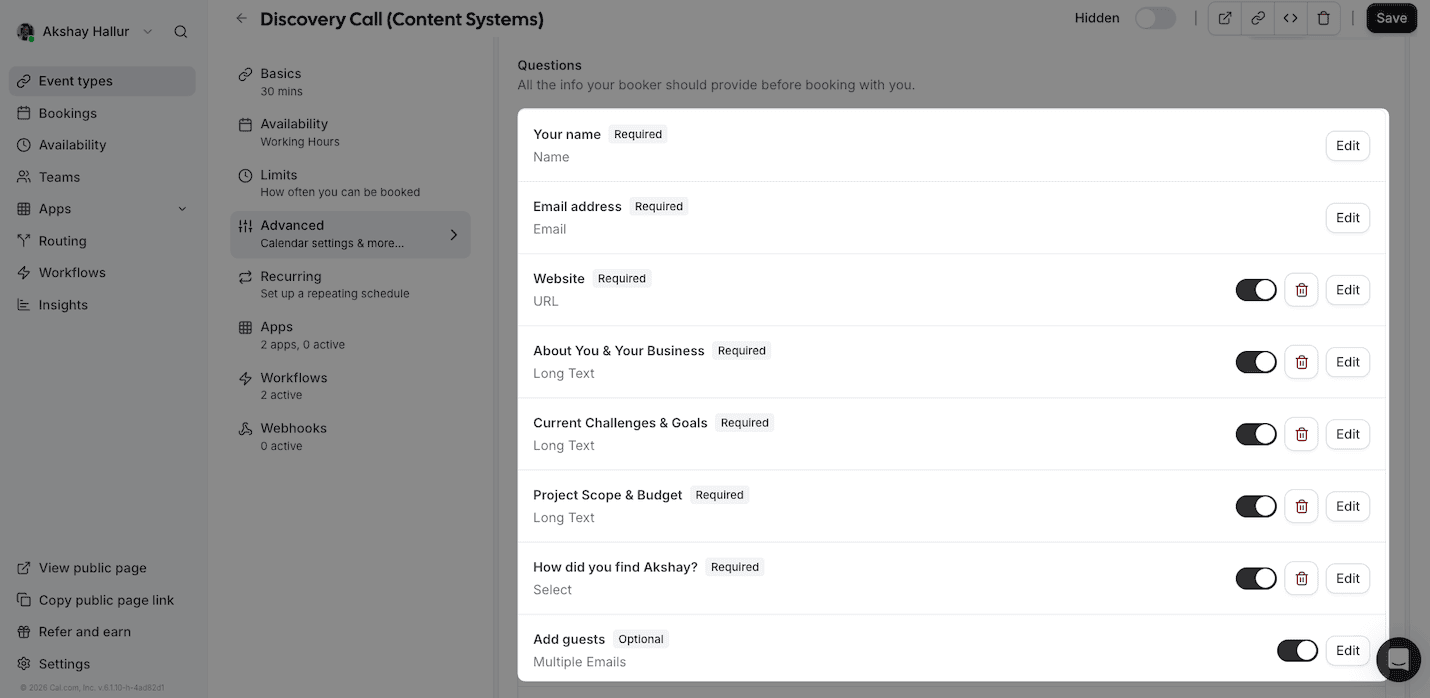Edit the Email address question
Viewport: 1430px width, 698px height.
[1347, 218]
